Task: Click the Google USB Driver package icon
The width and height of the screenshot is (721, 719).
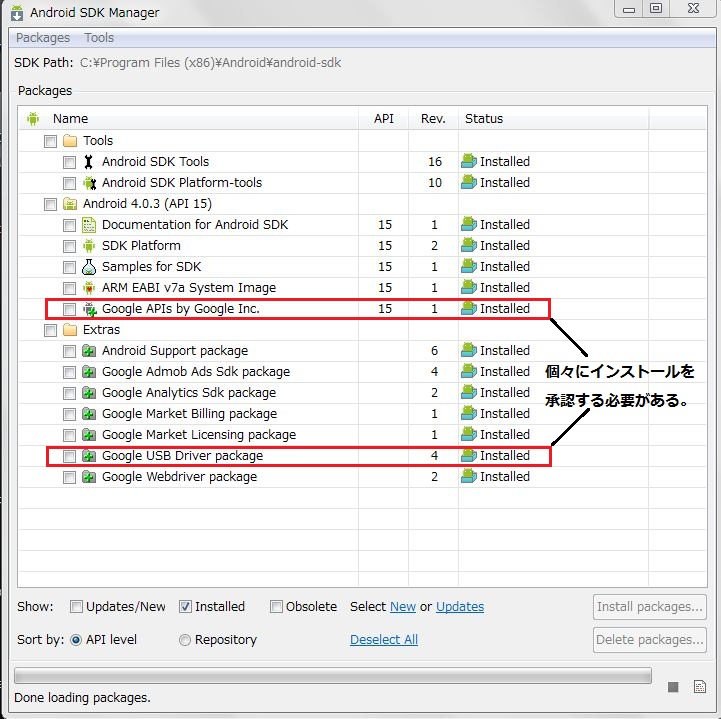Action: tap(89, 456)
